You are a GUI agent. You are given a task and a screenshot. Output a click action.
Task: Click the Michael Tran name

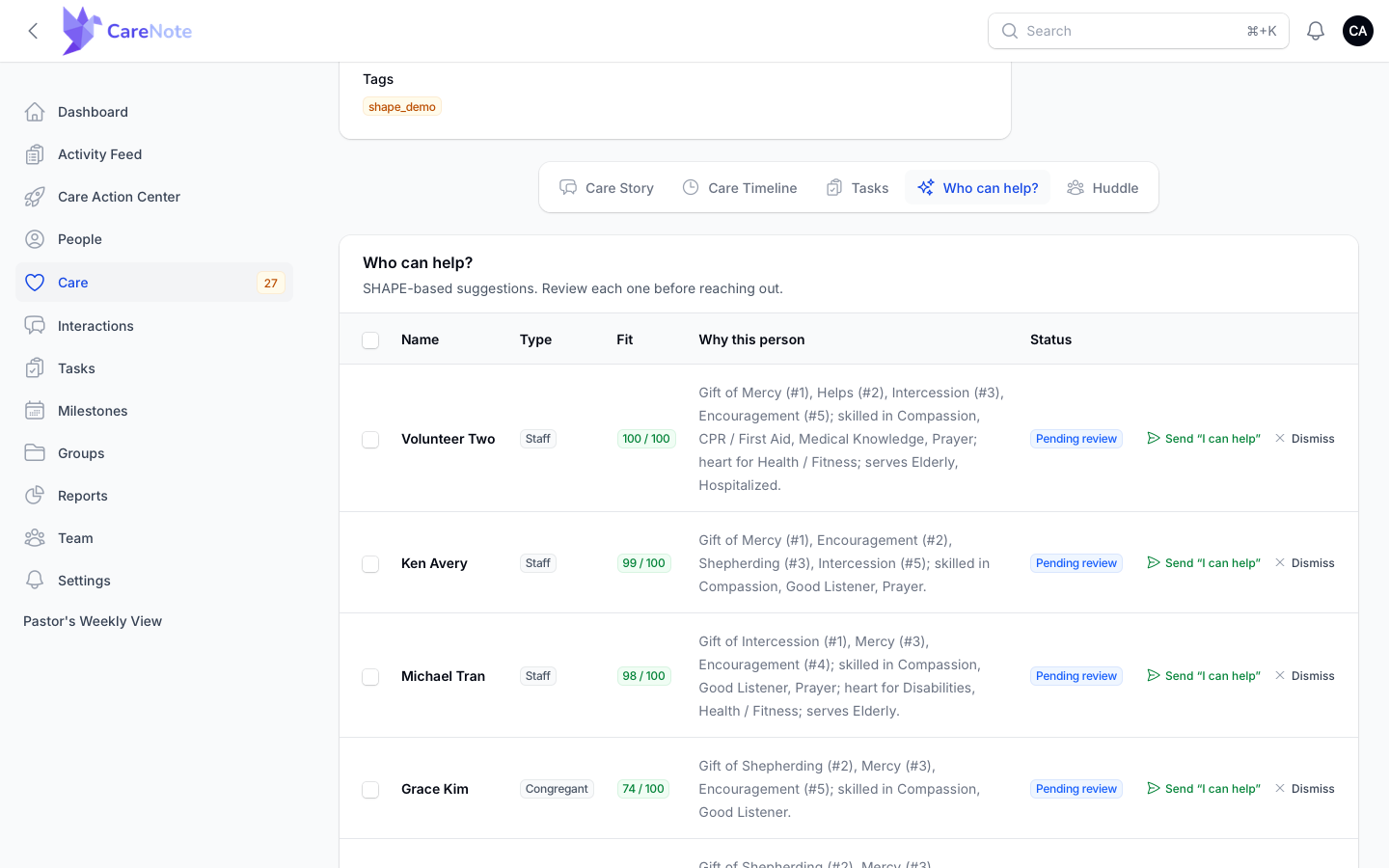(x=444, y=676)
